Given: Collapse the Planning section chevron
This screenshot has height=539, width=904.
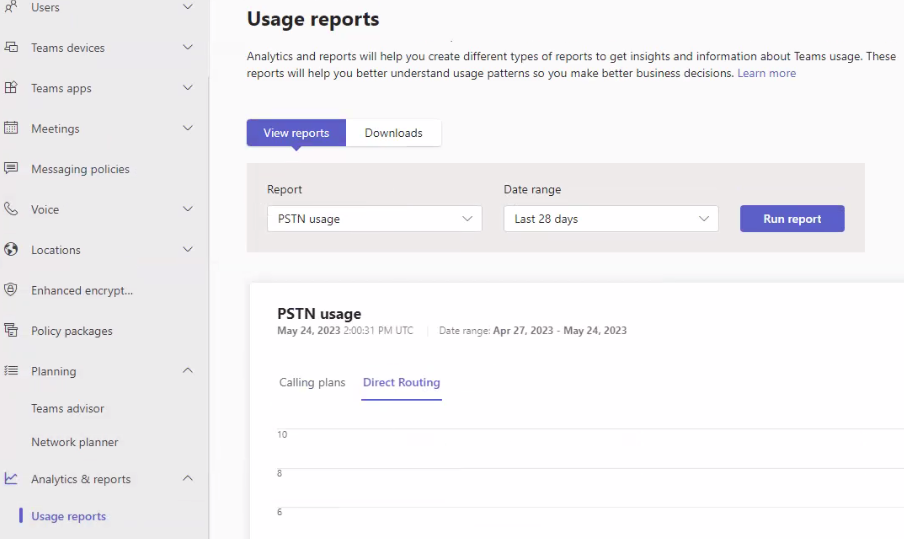Looking at the screenshot, I should pos(187,371).
